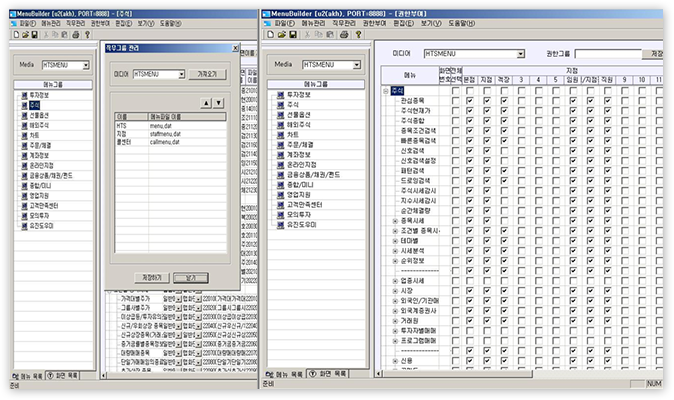Expand the 테마별 tree node
The image size is (674, 400).
[395, 241]
